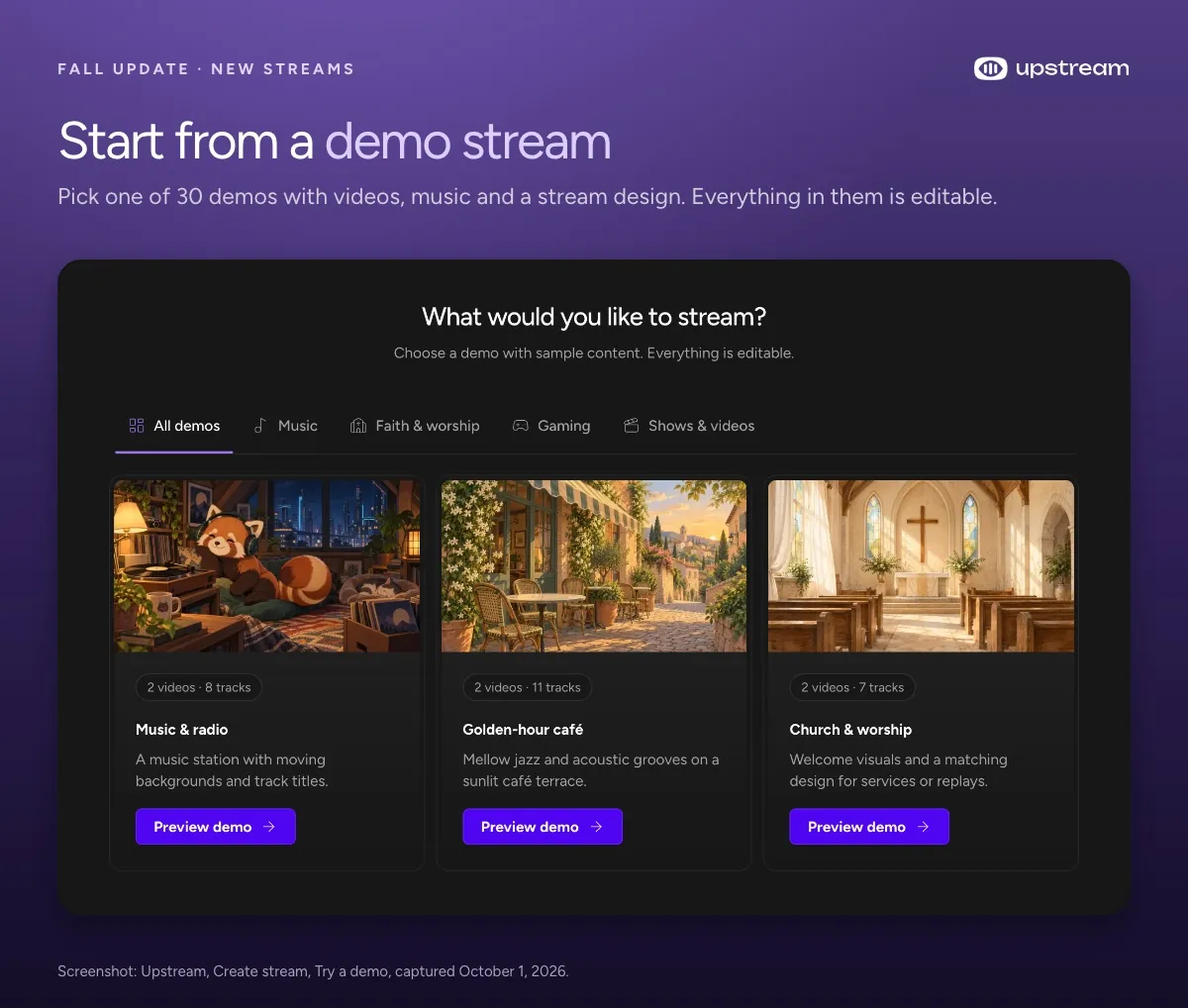Click the Faith & worship building icon
1188x1008 pixels.
coord(358,426)
